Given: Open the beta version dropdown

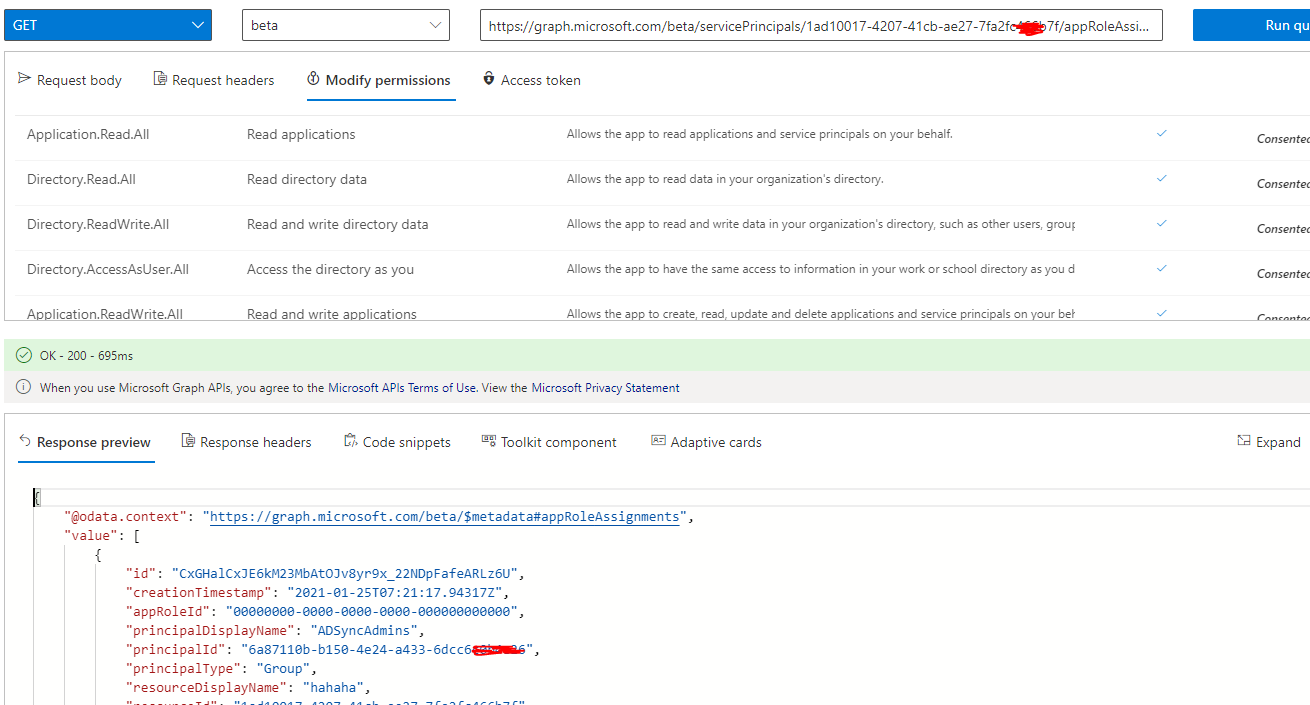Looking at the screenshot, I should coord(346,25).
